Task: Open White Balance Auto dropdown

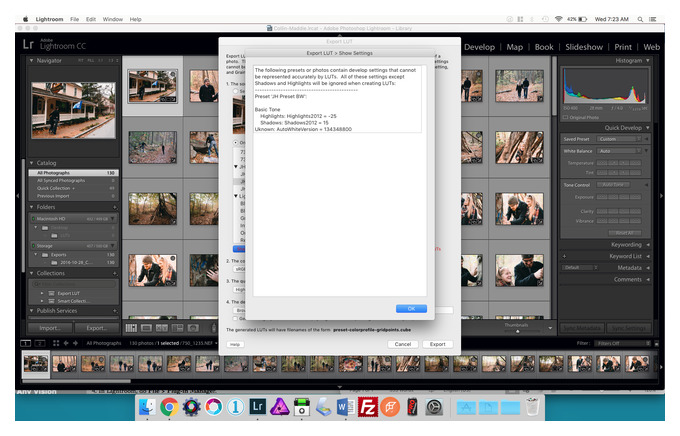Action: (x=619, y=151)
